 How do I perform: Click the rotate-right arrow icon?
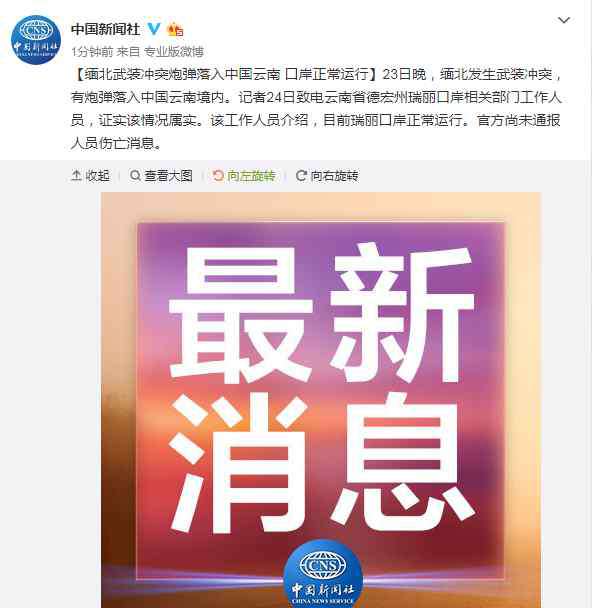point(301,176)
